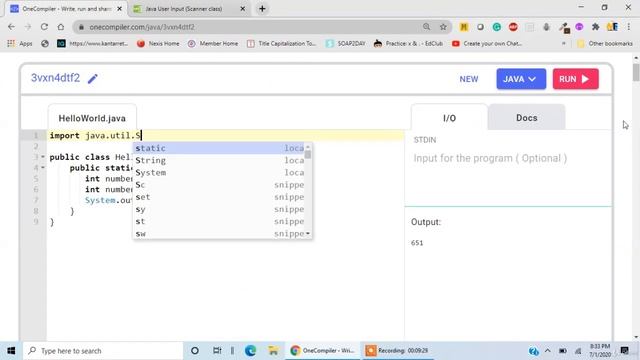
Task: Choose 'System' from the autocomplete list
Action: tap(220, 173)
